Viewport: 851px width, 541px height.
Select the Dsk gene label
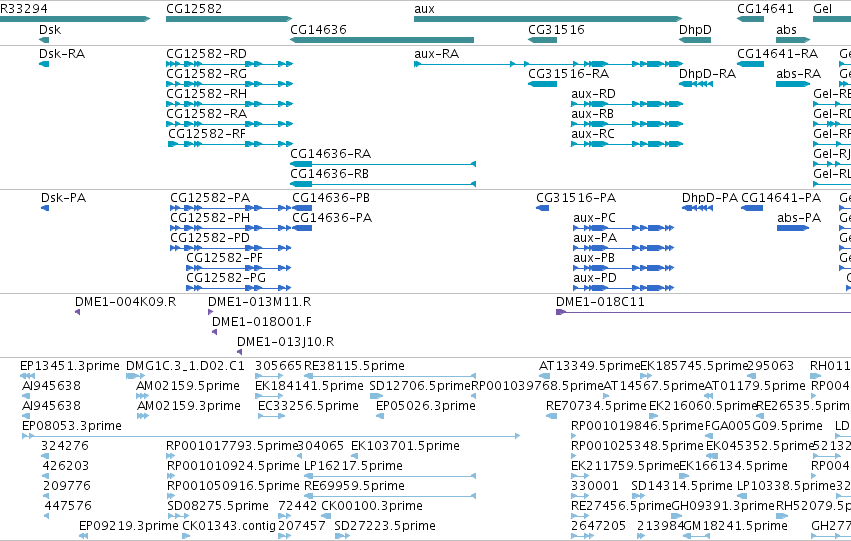click(50, 30)
